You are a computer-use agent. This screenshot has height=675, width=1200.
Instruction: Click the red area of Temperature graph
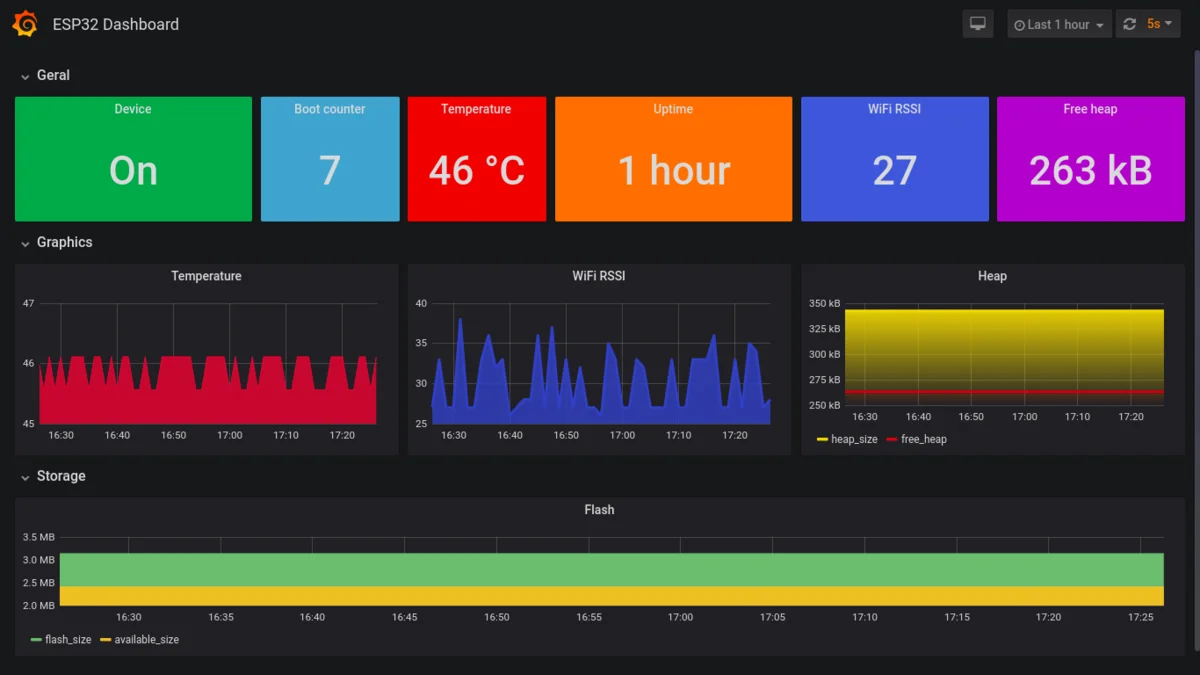coord(208,405)
